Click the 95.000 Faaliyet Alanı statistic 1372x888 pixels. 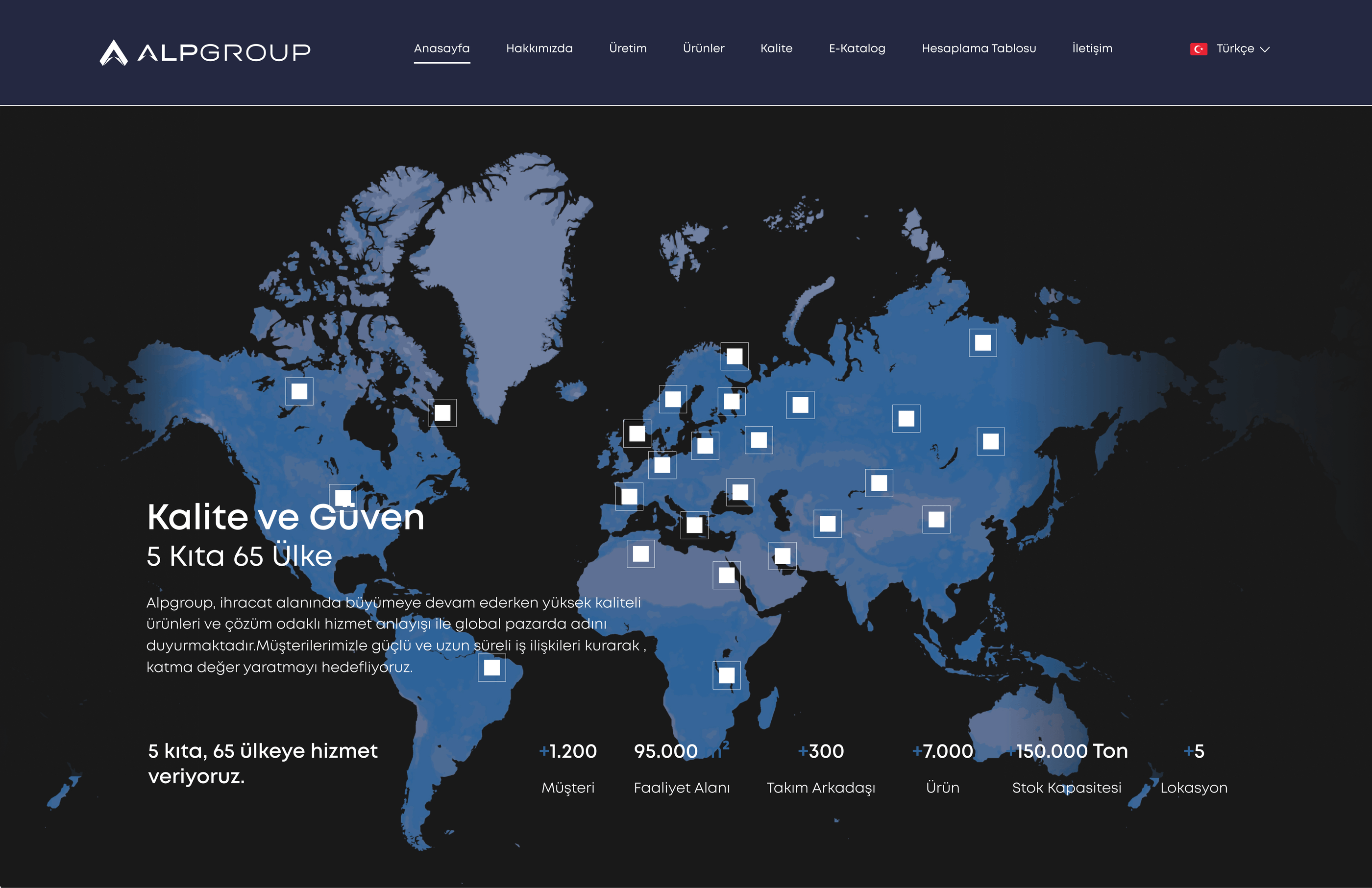pyautogui.click(x=682, y=768)
